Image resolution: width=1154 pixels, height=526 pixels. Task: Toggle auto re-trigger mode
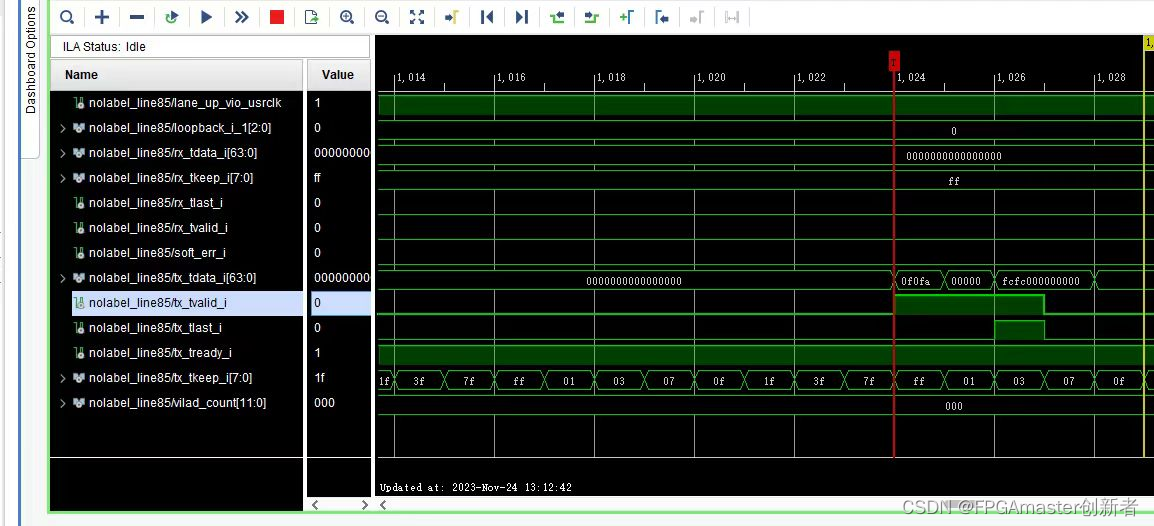(171, 17)
